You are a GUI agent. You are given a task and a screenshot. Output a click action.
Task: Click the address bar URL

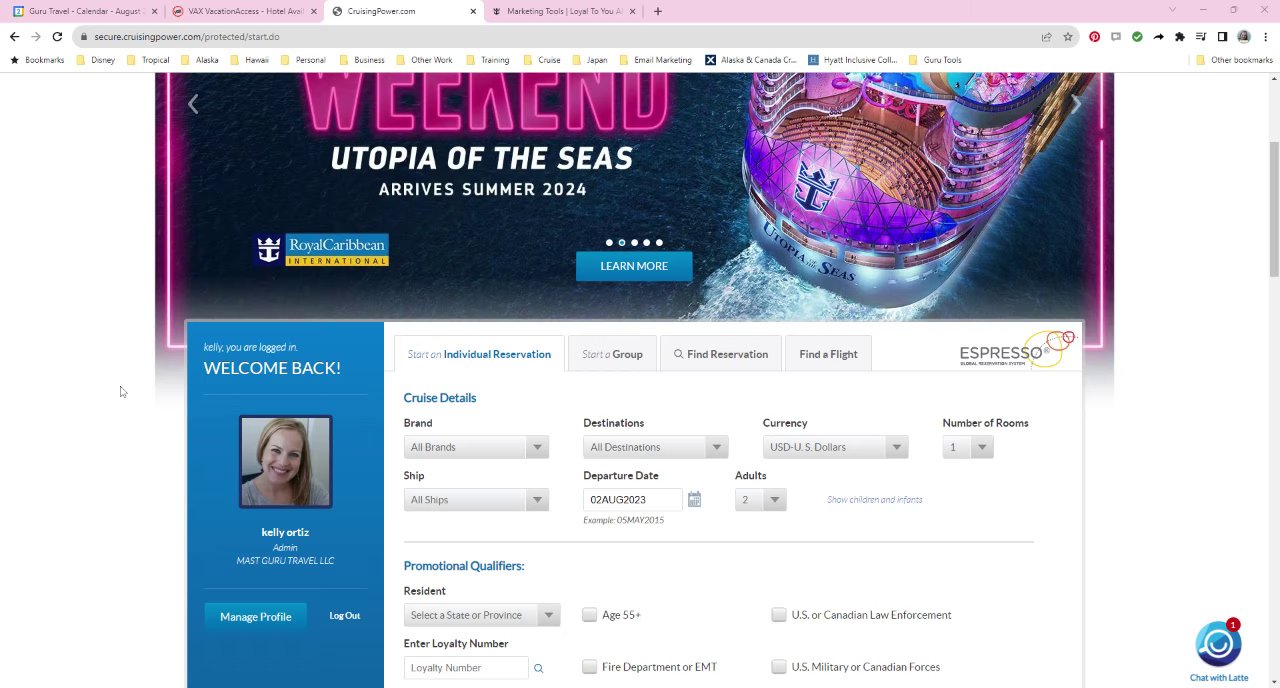click(x=186, y=37)
